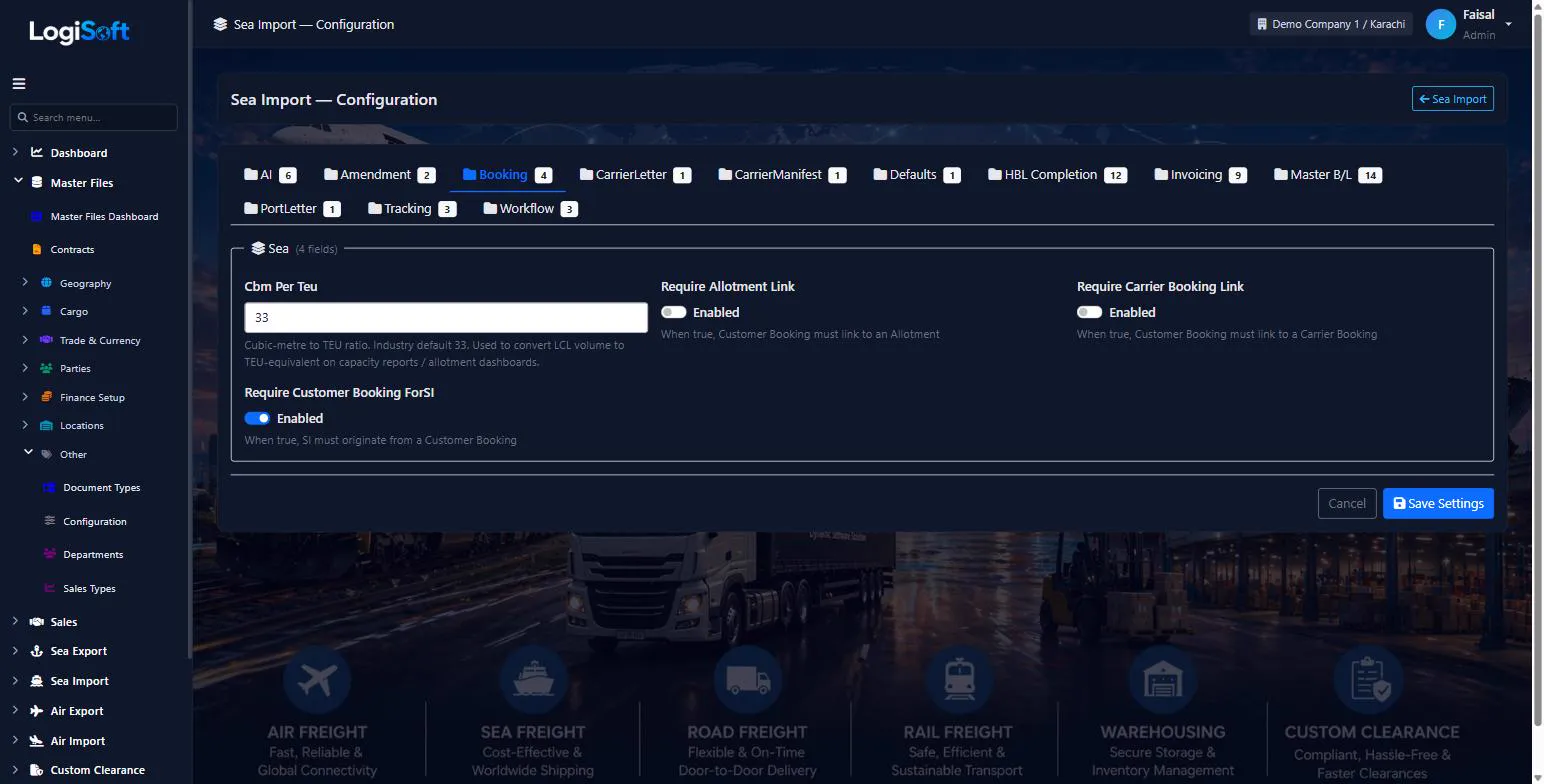Screen dimensions: 1544x784
Task: Expand the Finance Setup chevron
Action: 25,397
